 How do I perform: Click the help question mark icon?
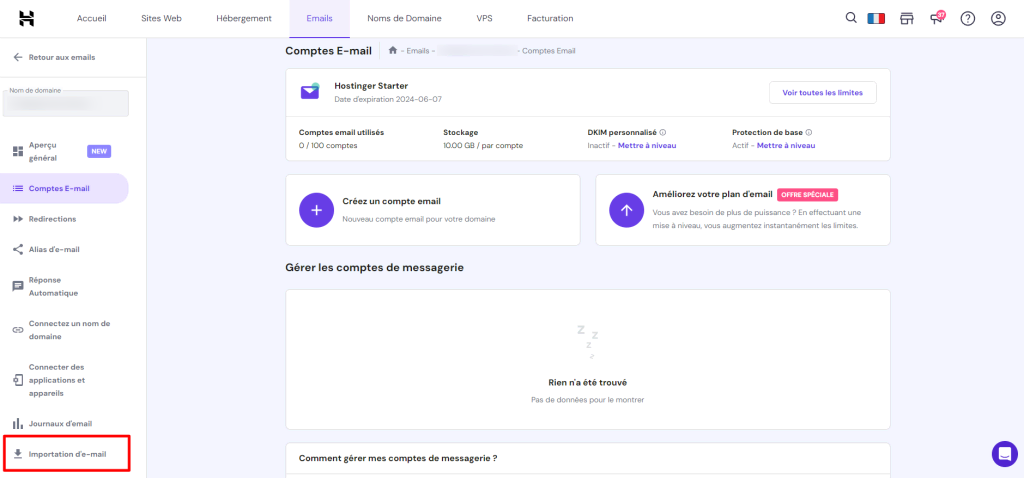967,18
